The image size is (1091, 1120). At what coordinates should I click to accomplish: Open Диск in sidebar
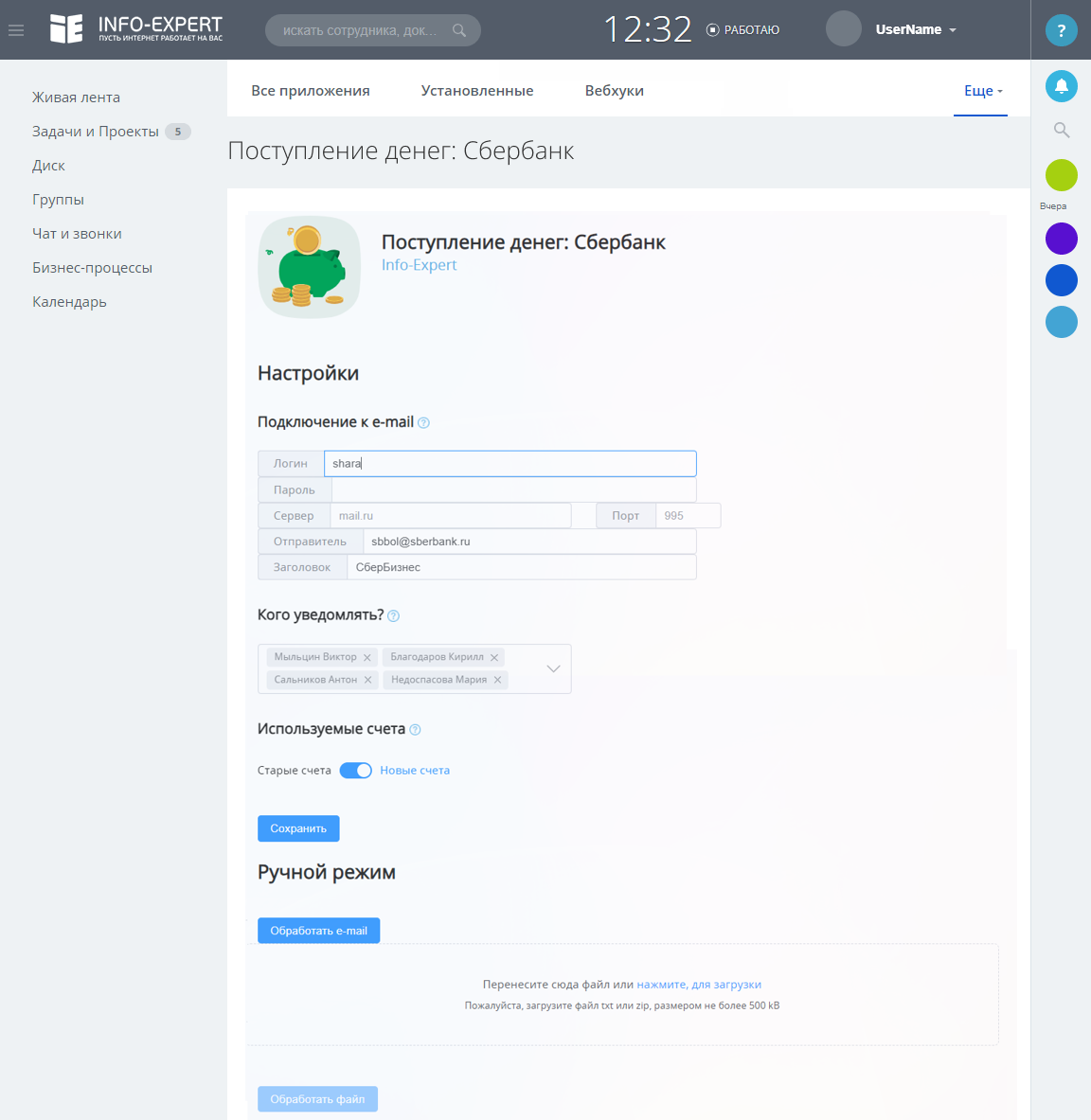[x=48, y=166]
